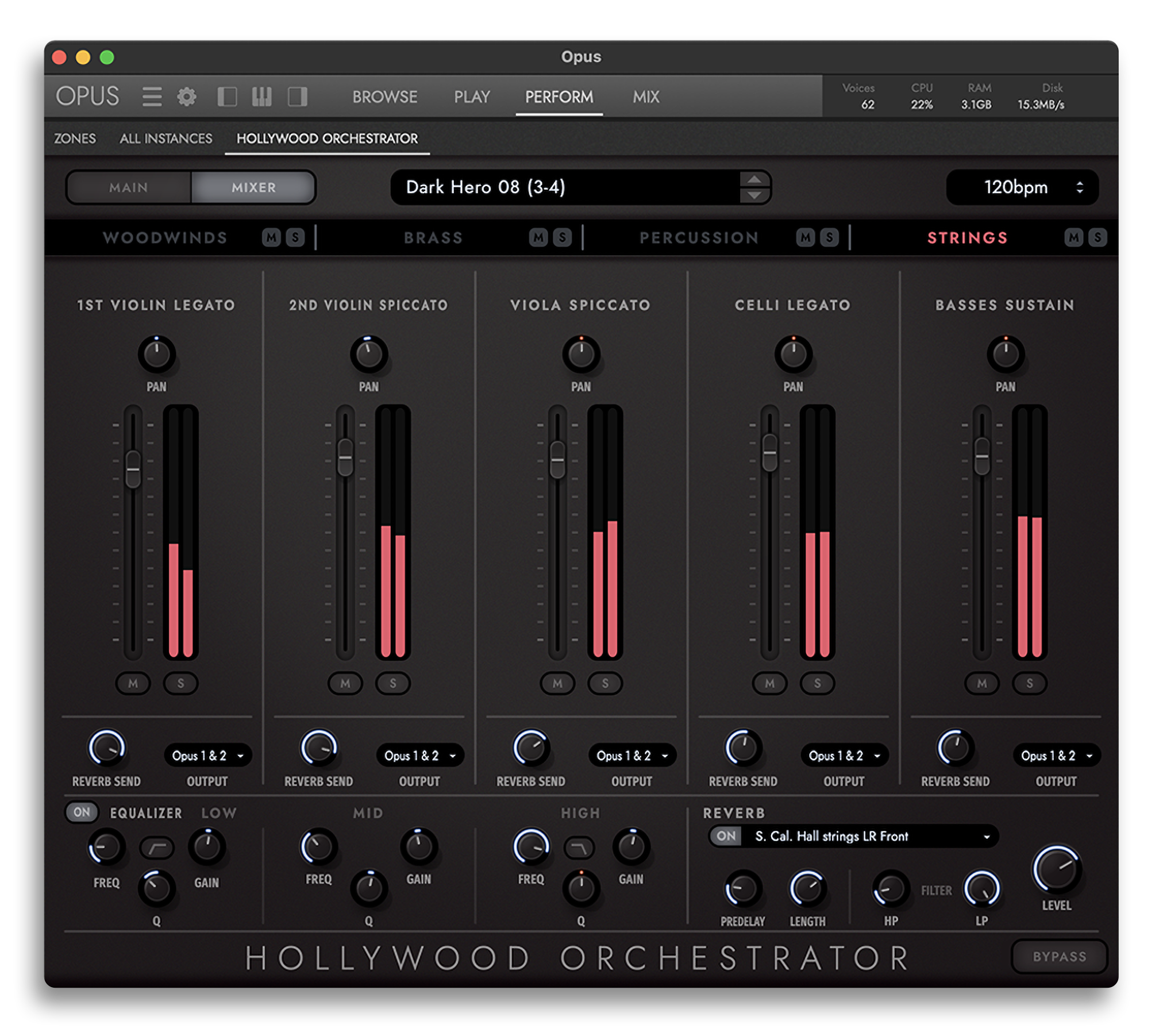Open the settings gear
Image resolution: width=1163 pixels, height=1036 pixels.
186,97
